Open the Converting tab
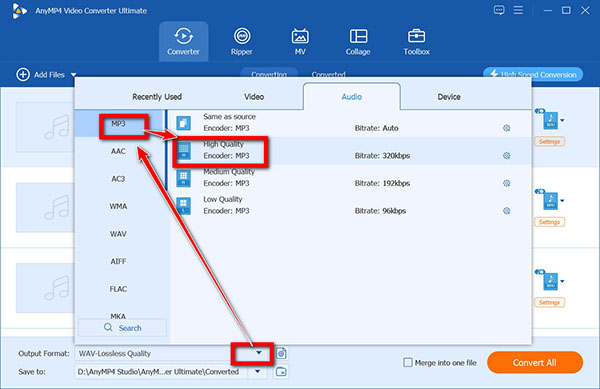The height and width of the screenshot is (389, 600). (x=269, y=73)
